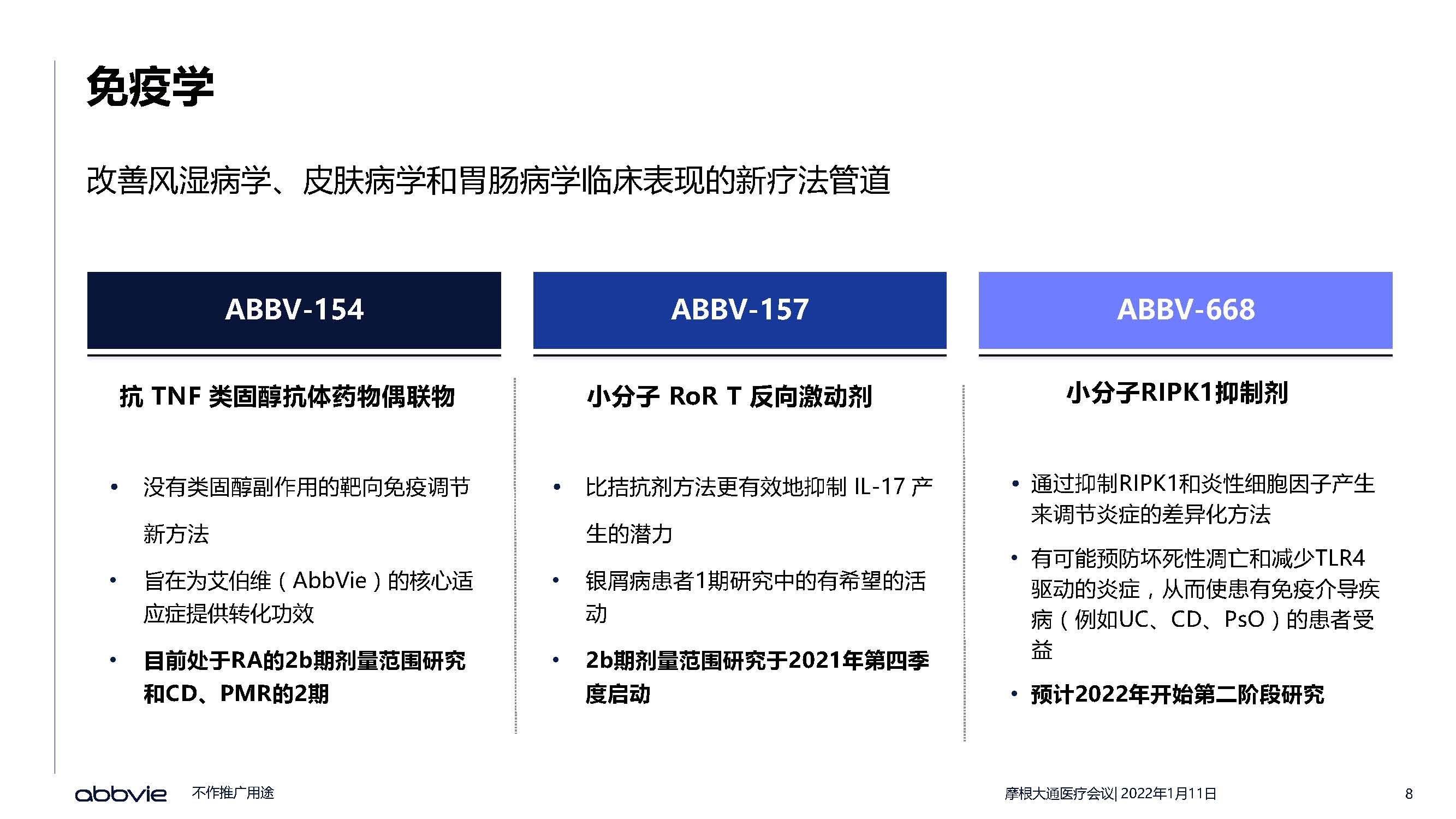This screenshot has height=819, width=1456.
Task: Click the 小分子RIPK1抑制剂 heading
Action: pos(1177,392)
